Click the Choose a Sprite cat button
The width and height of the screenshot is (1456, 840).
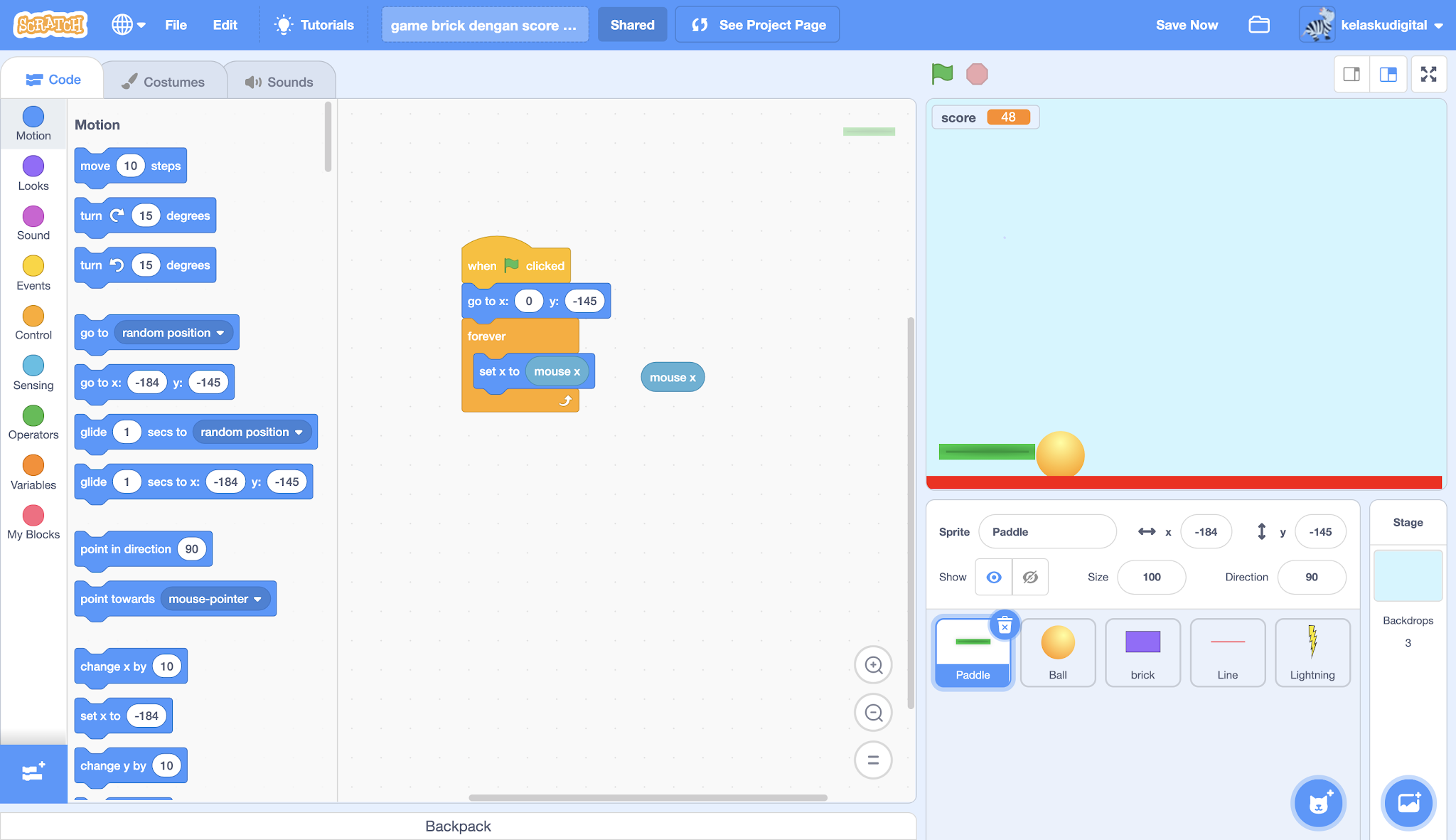pos(1318,804)
